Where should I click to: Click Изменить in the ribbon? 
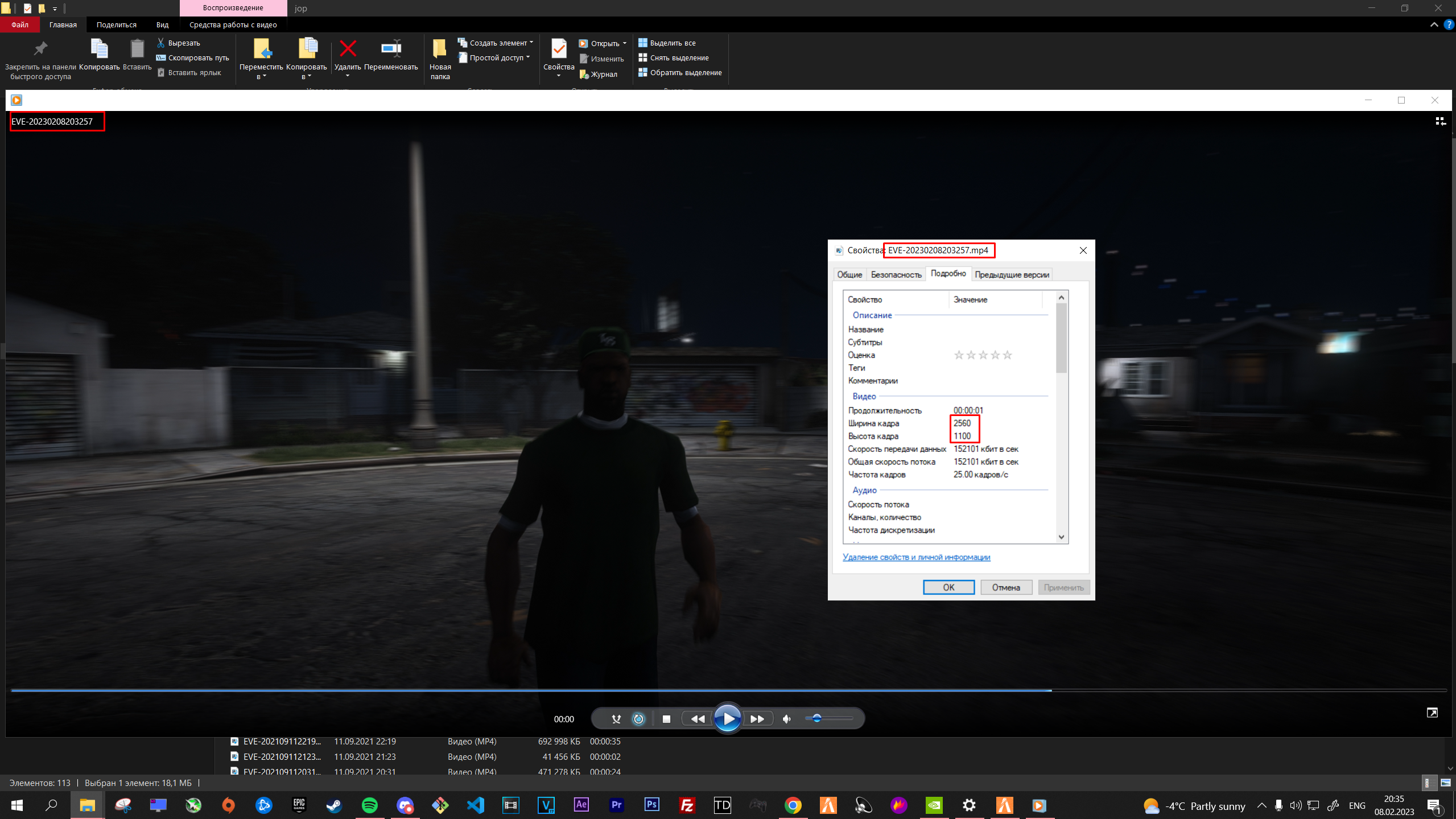click(601, 59)
